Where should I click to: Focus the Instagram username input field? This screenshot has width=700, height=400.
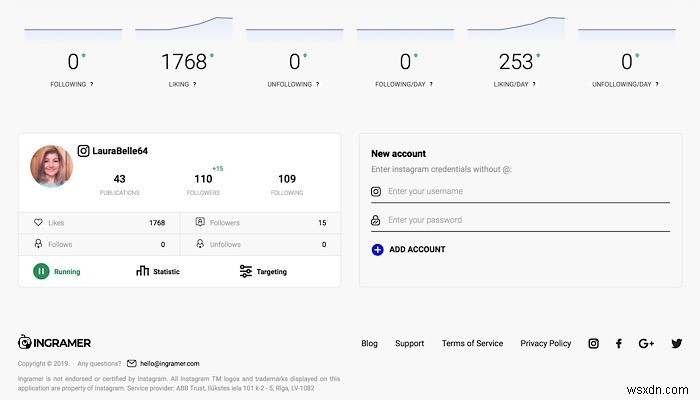[525, 191]
